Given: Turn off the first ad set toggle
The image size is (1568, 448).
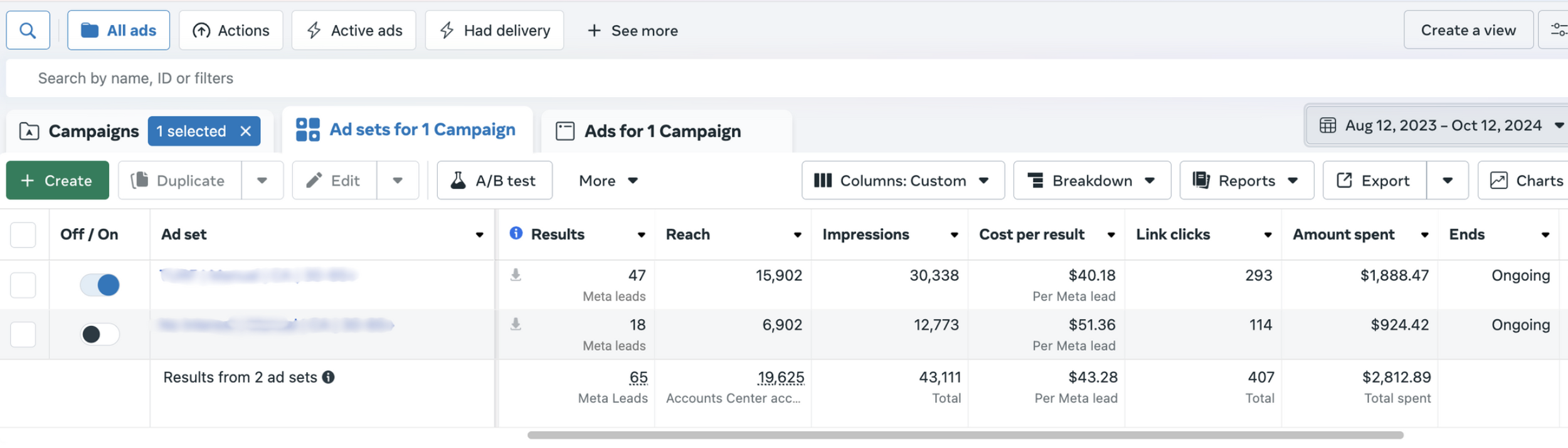Looking at the screenshot, I should pyautogui.click(x=100, y=285).
